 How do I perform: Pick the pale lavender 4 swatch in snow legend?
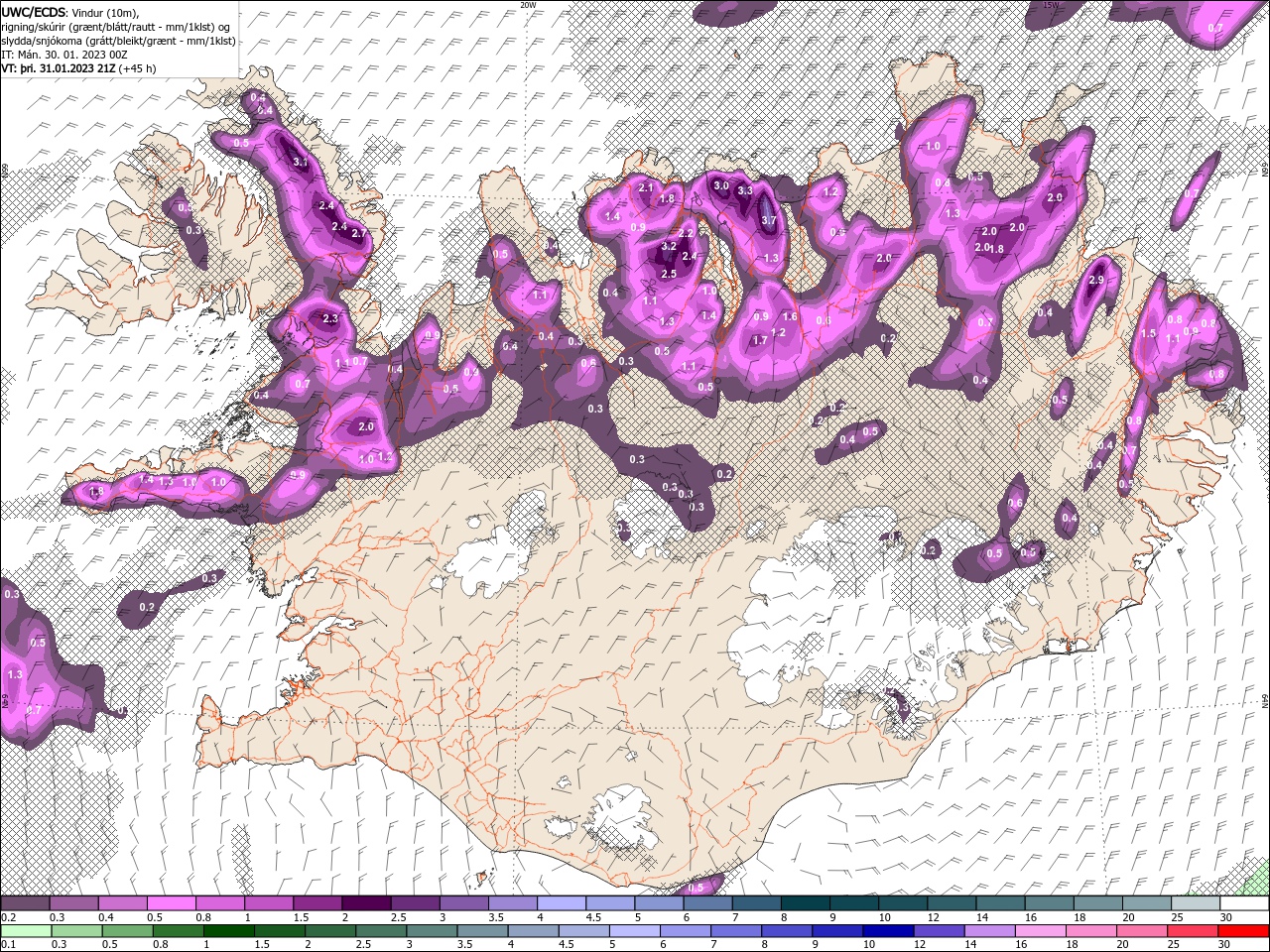[x=562, y=902]
